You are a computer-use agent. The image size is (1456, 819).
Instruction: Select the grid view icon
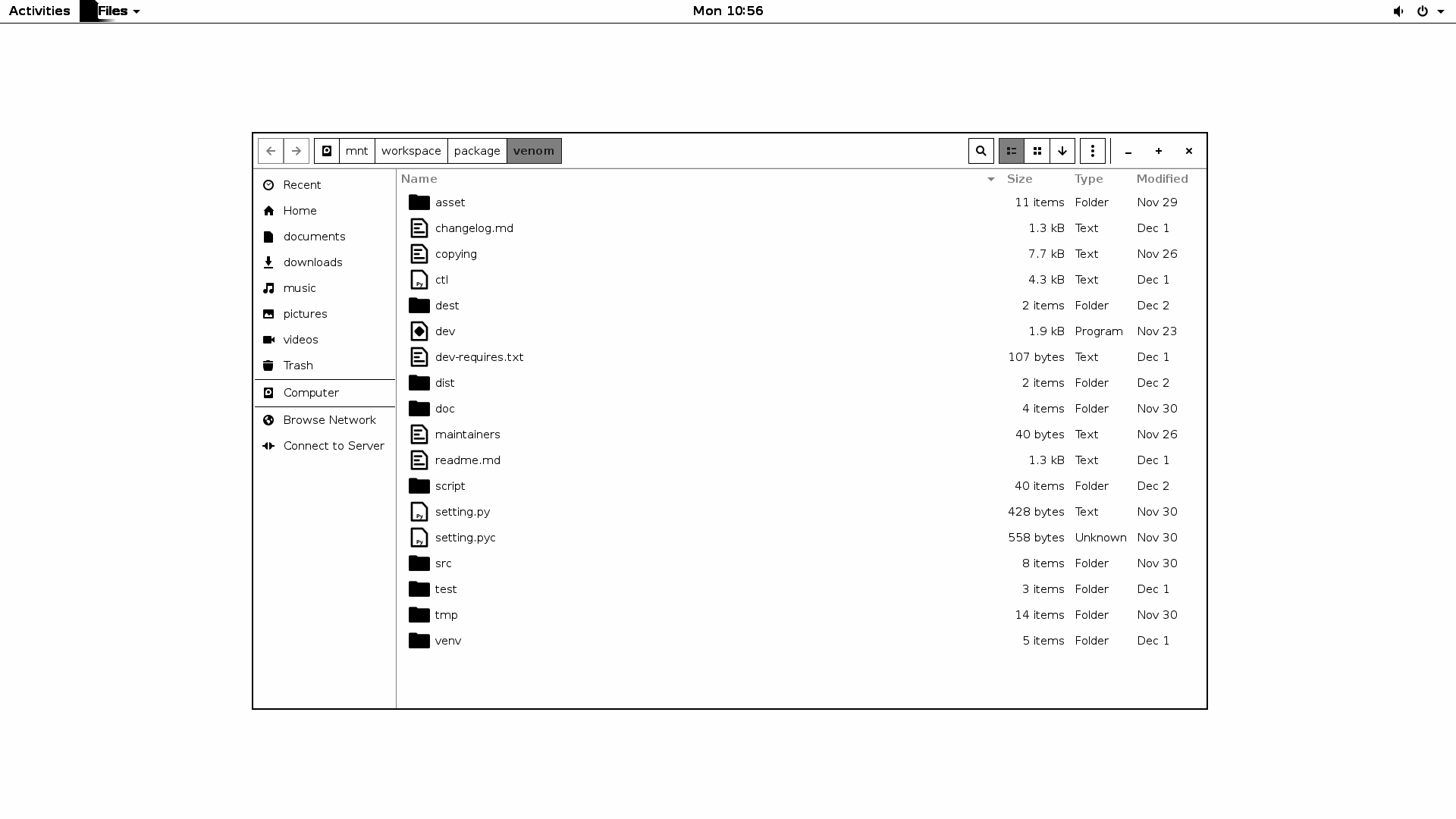coord(1037,150)
